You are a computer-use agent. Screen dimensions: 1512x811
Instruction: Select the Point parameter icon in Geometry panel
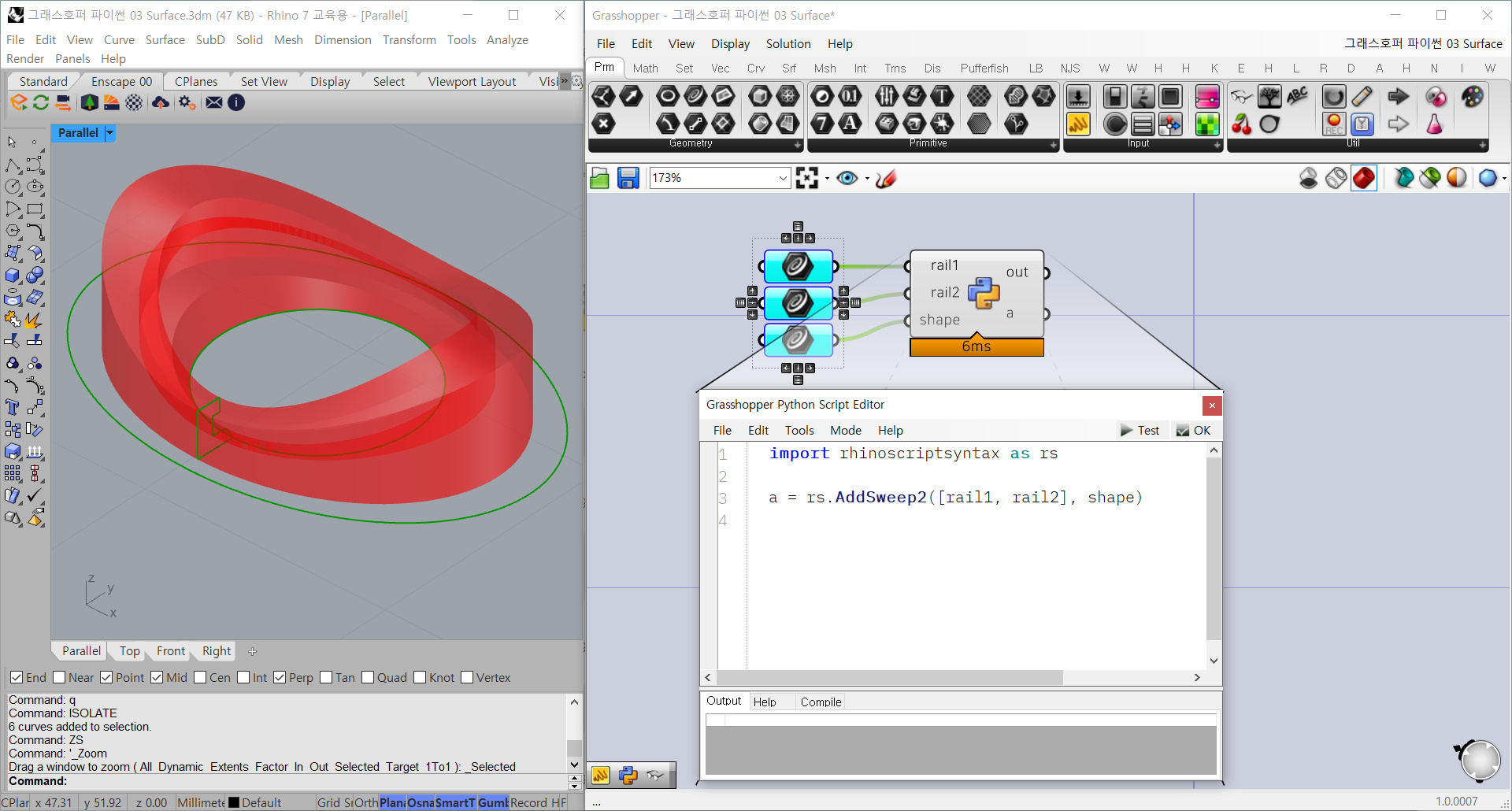pyautogui.click(x=603, y=124)
